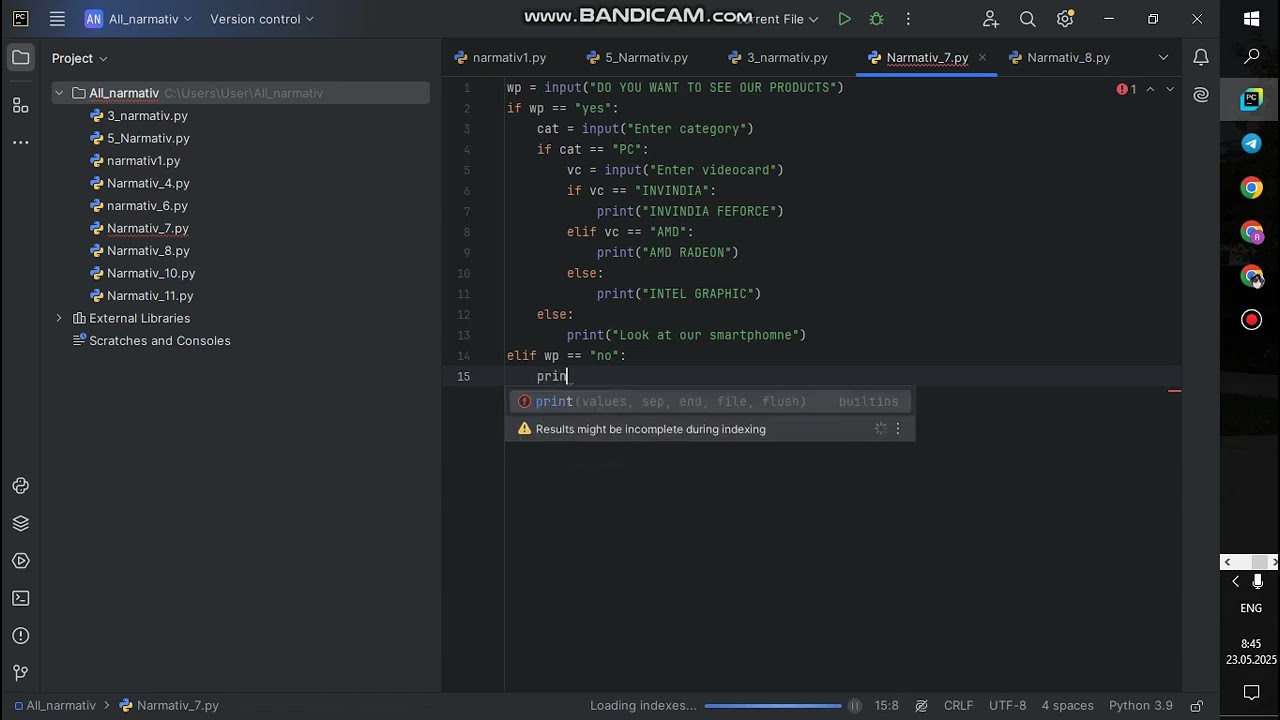Viewport: 1280px width, 720px height.
Task: Expand the Project view selector
Action: click(x=80, y=58)
